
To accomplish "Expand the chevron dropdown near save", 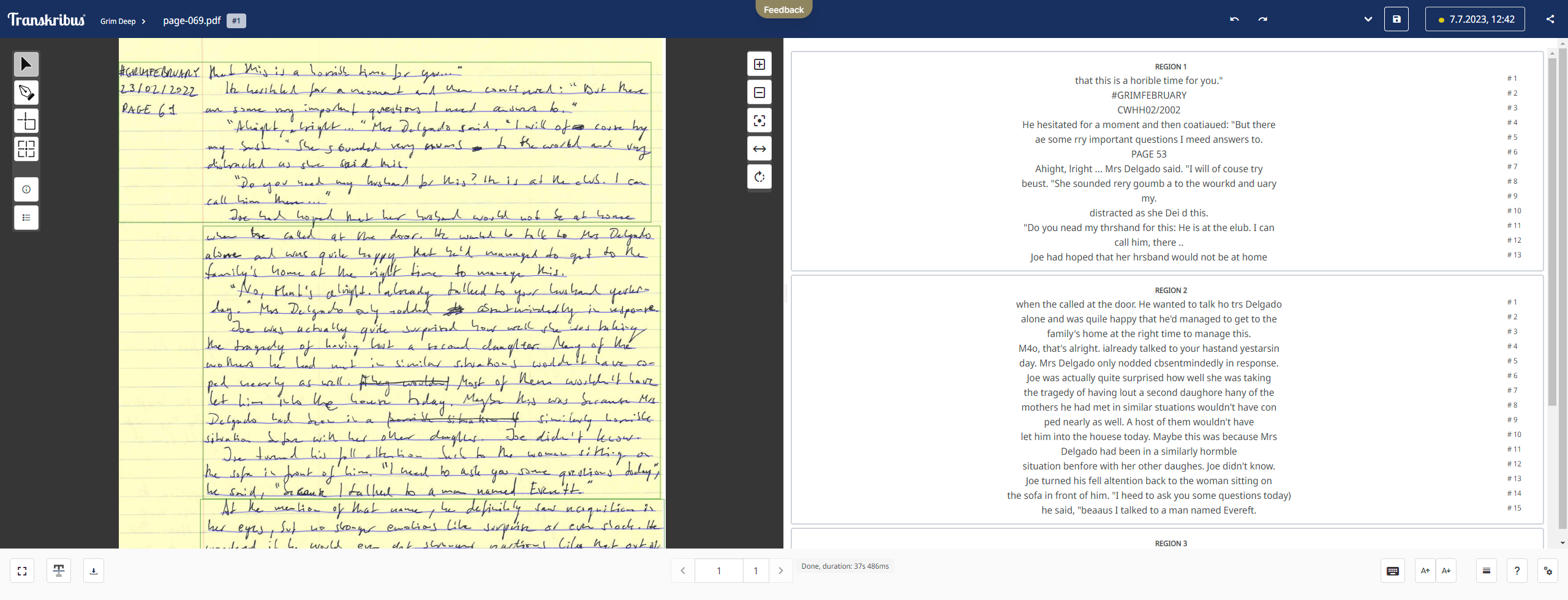I will (1368, 19).
